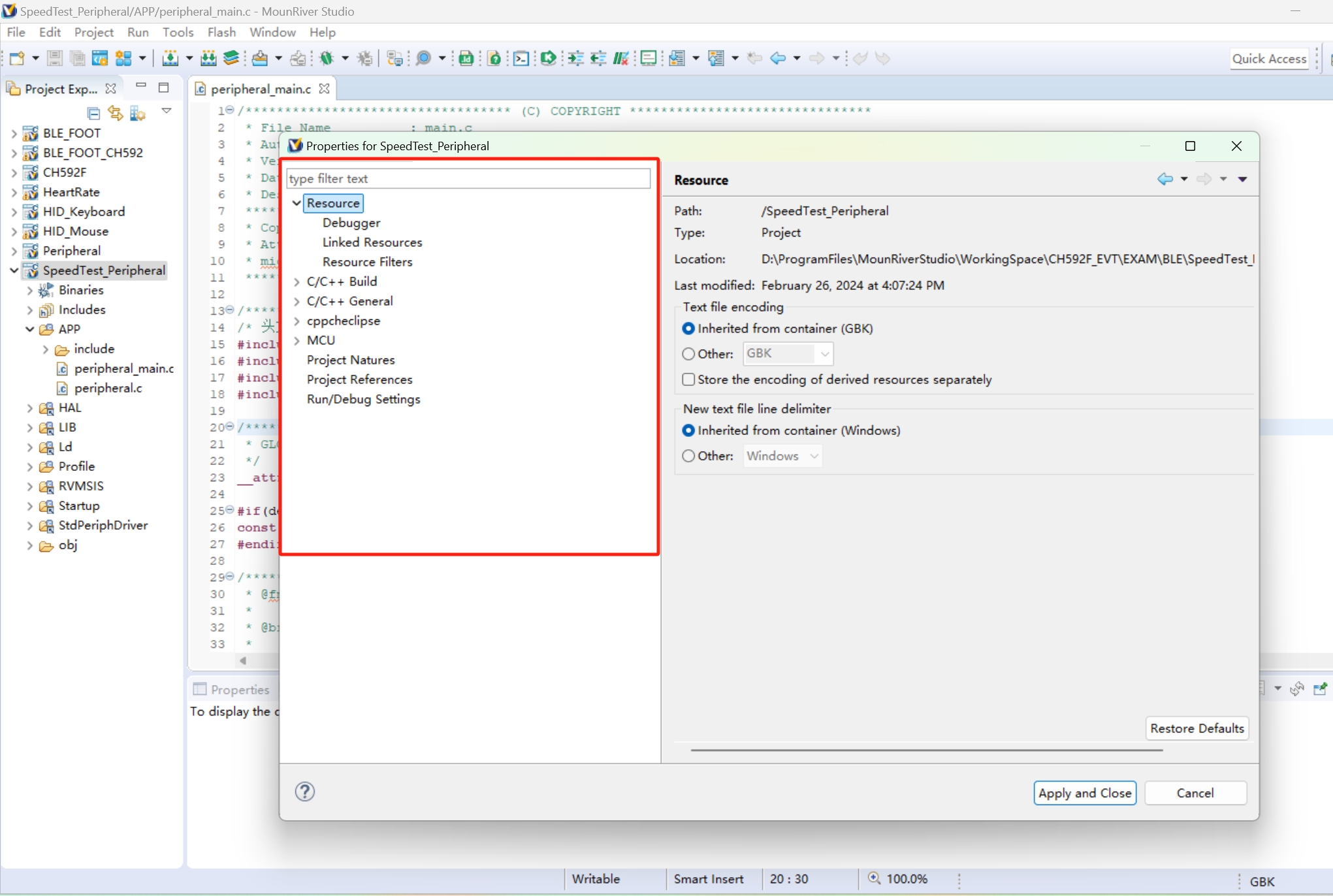
Task: Click the editor horizontal scrollbar left arrow
Action: 243,660
